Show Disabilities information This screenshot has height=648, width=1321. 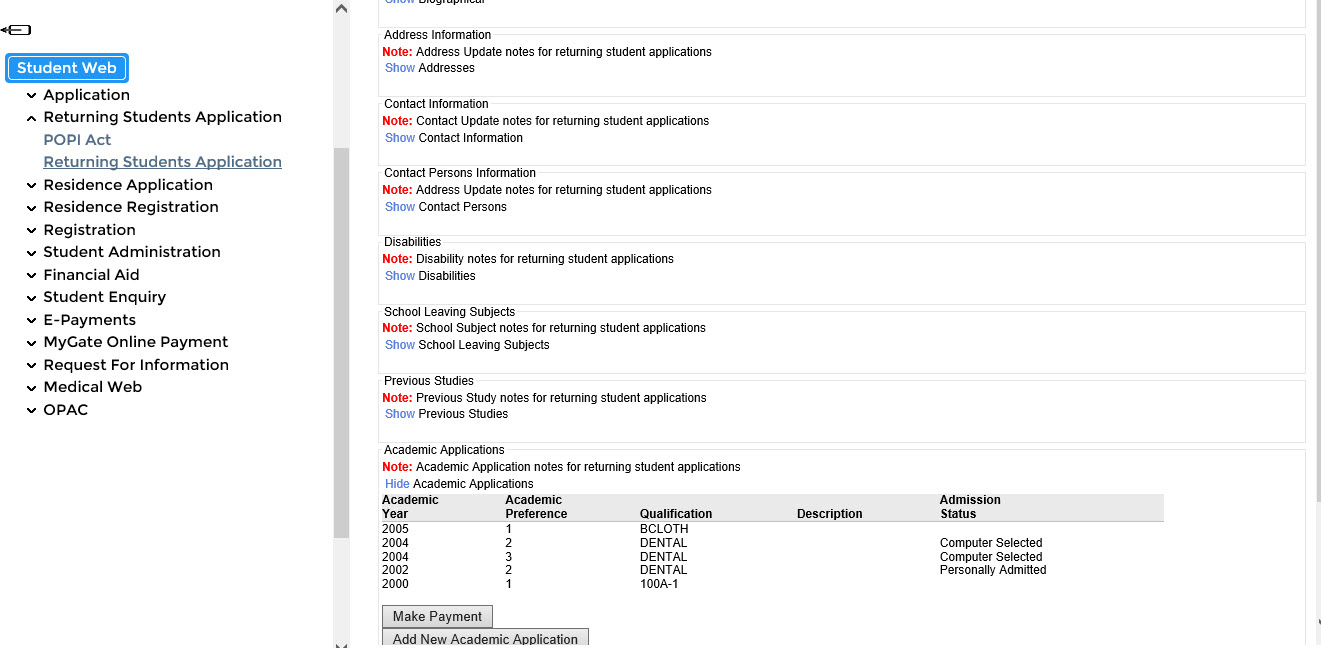tap(399, 275)
